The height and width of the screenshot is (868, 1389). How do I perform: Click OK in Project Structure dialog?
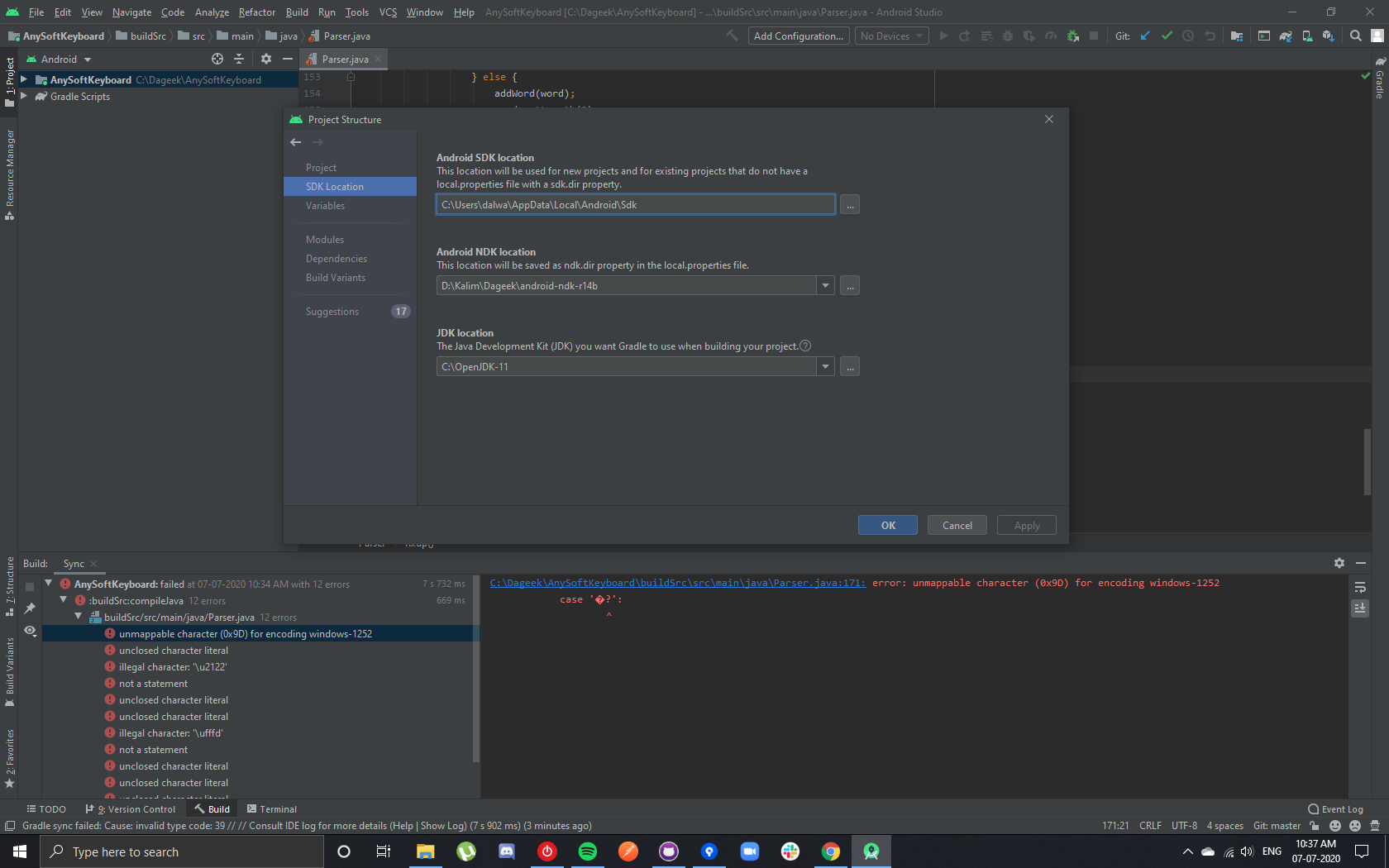tap(888, 525)
